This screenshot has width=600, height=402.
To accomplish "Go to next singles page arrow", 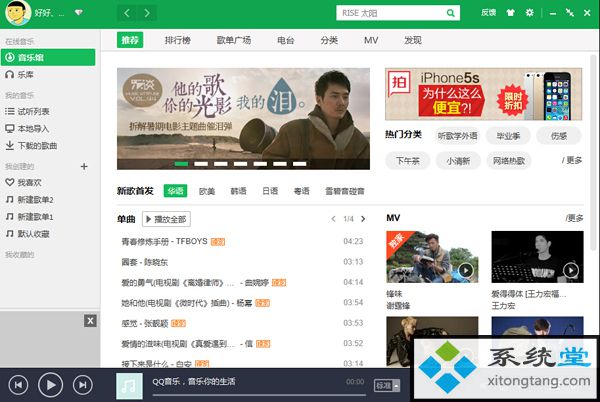I will point(363,219).
